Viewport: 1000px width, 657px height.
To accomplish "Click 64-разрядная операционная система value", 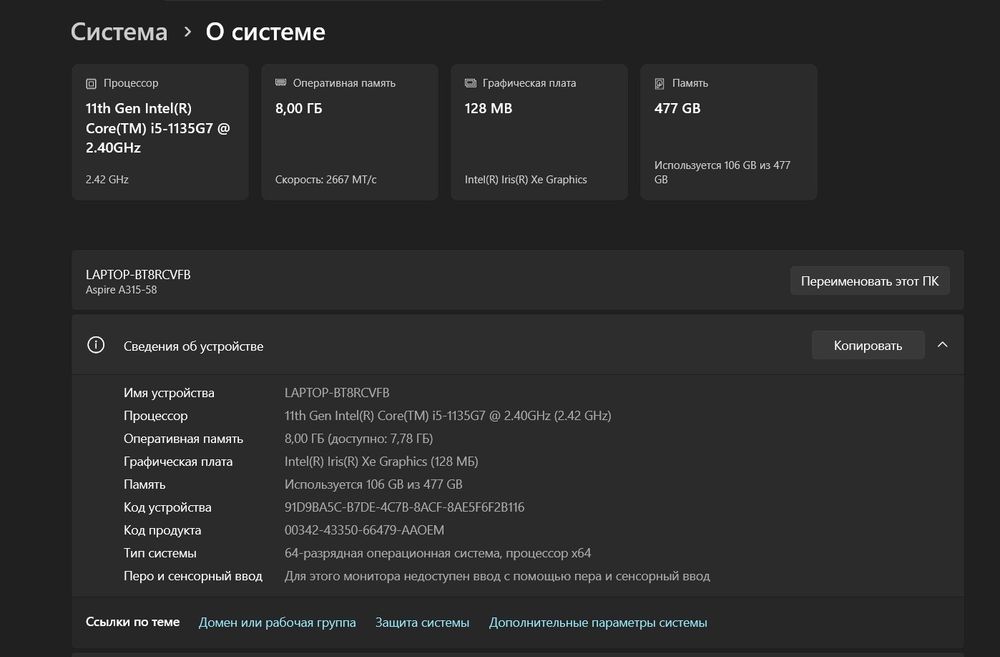I will 438,553.
